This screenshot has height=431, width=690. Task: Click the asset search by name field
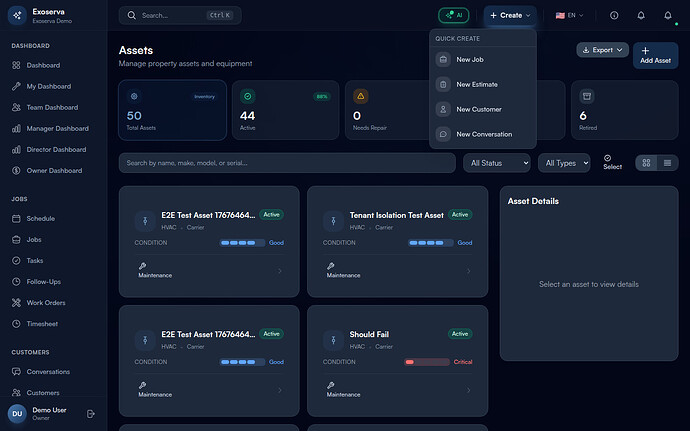286,163
